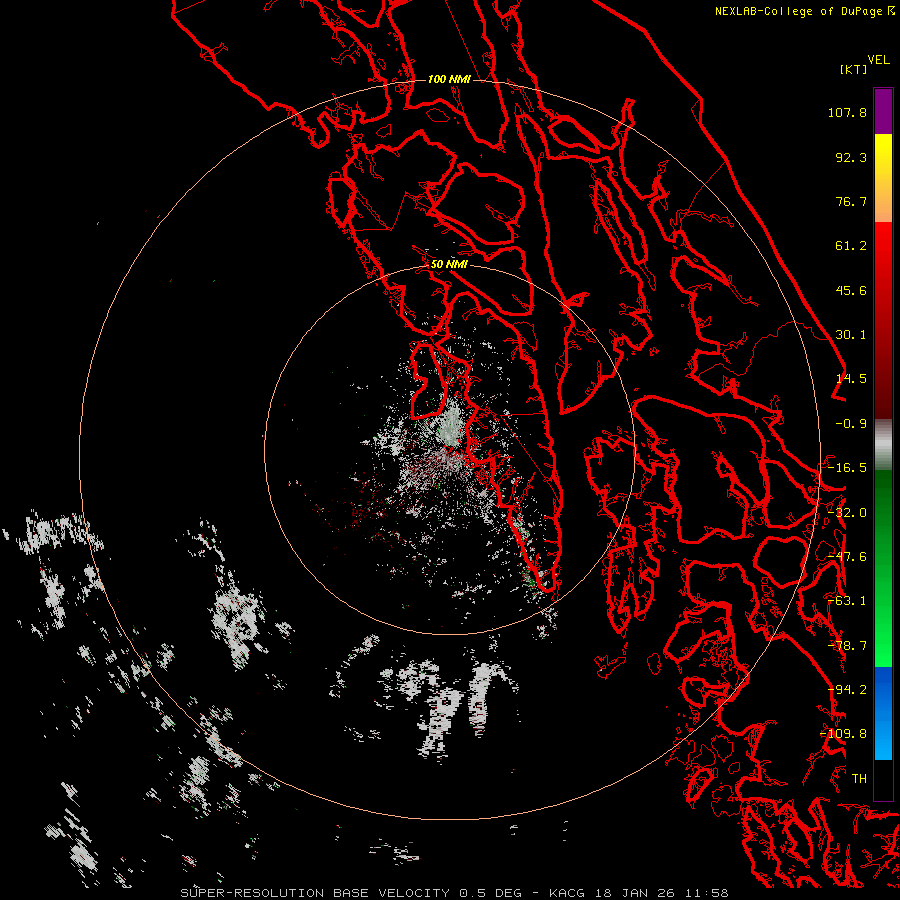Click the -63.1 legend value

tap(847, 601)
